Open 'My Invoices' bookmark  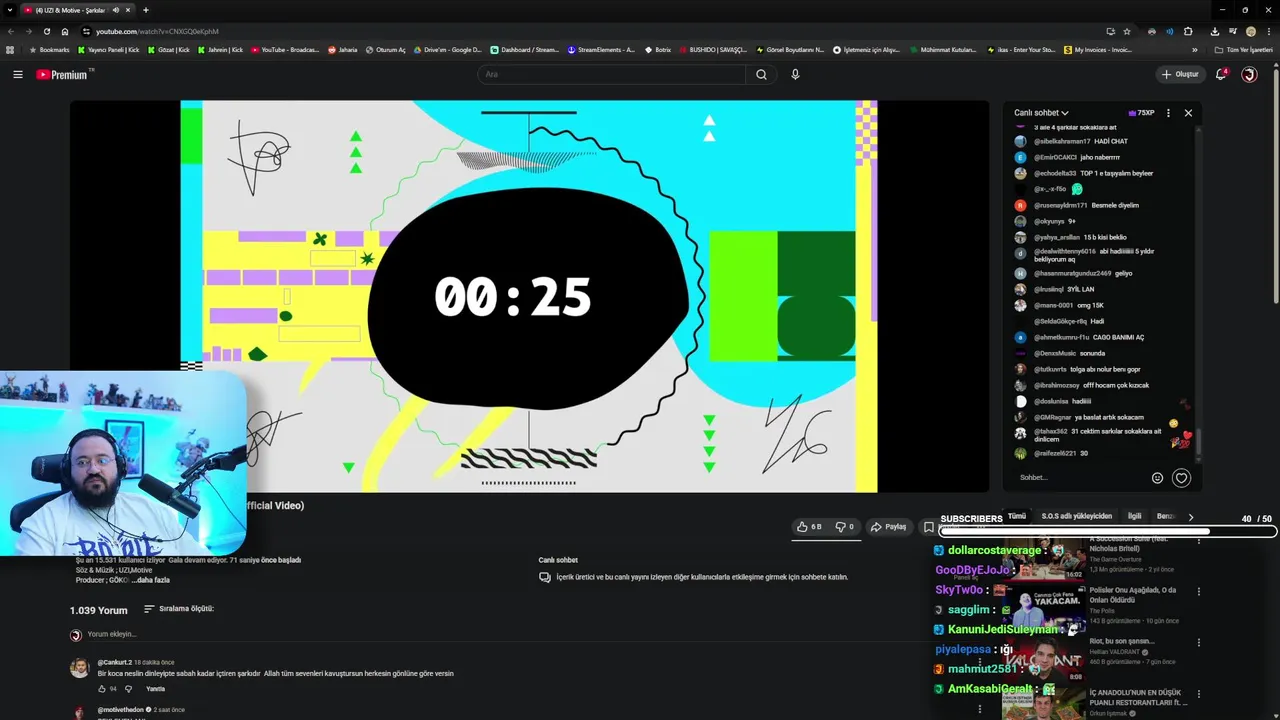[x=1099, y=49]
